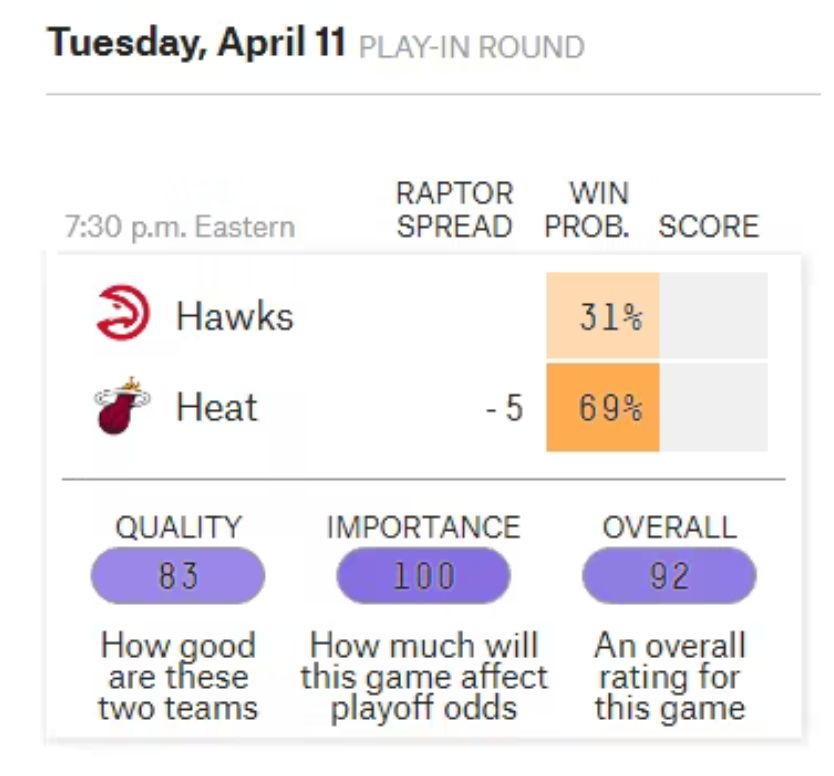834x776 pixels.
Task: Click the Miami Heat logo icon
Action: (x=122, y=406)
